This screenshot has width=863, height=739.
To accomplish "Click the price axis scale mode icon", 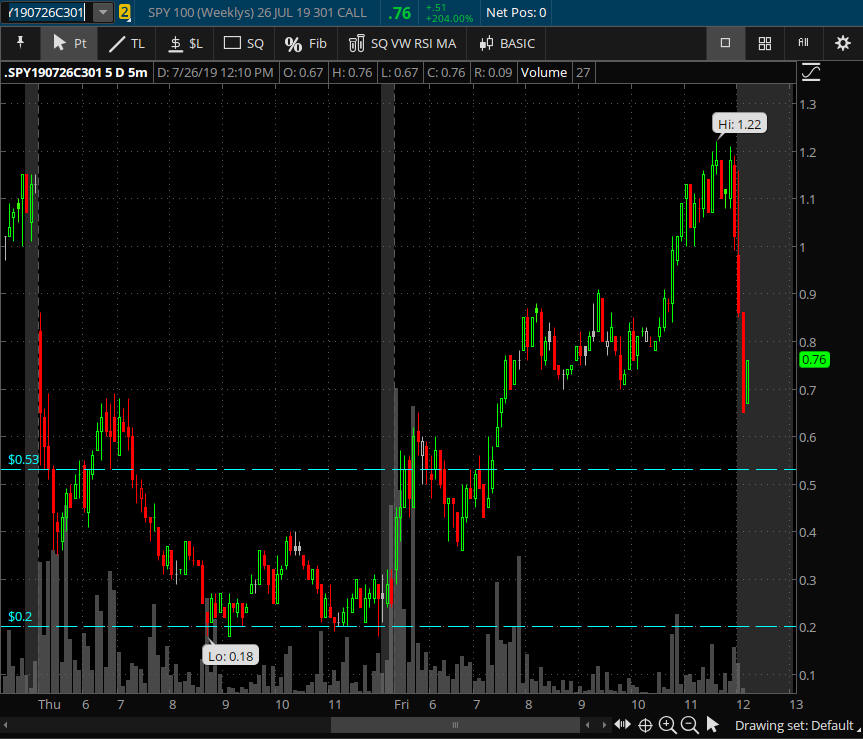I will (x=811, y=72).
